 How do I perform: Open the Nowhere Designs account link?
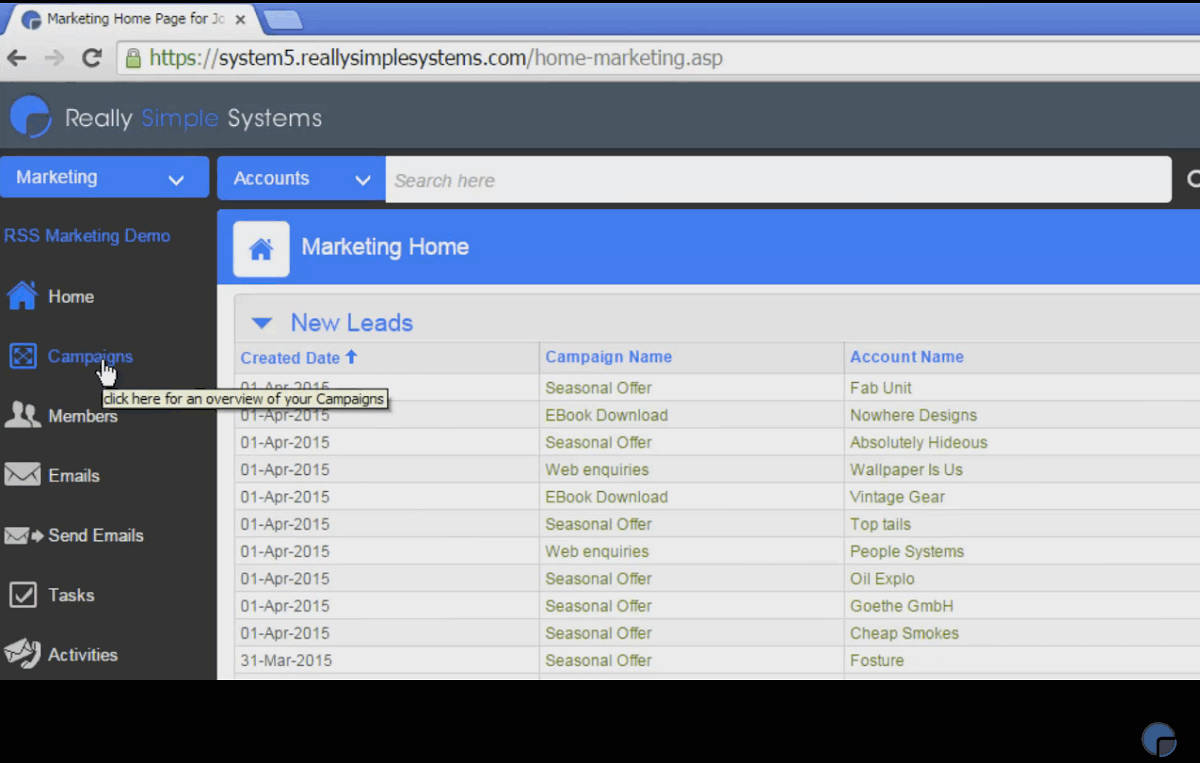click(x=913, y=415)
